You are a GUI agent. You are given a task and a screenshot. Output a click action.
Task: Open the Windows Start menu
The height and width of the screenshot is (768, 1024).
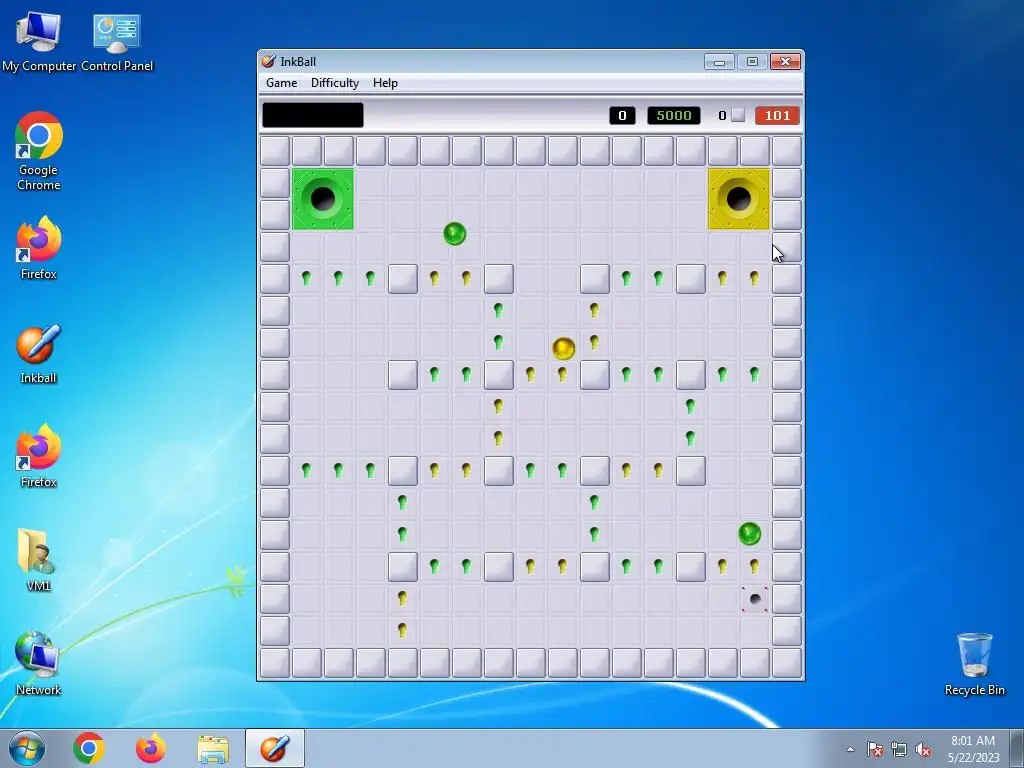[27, 748]
